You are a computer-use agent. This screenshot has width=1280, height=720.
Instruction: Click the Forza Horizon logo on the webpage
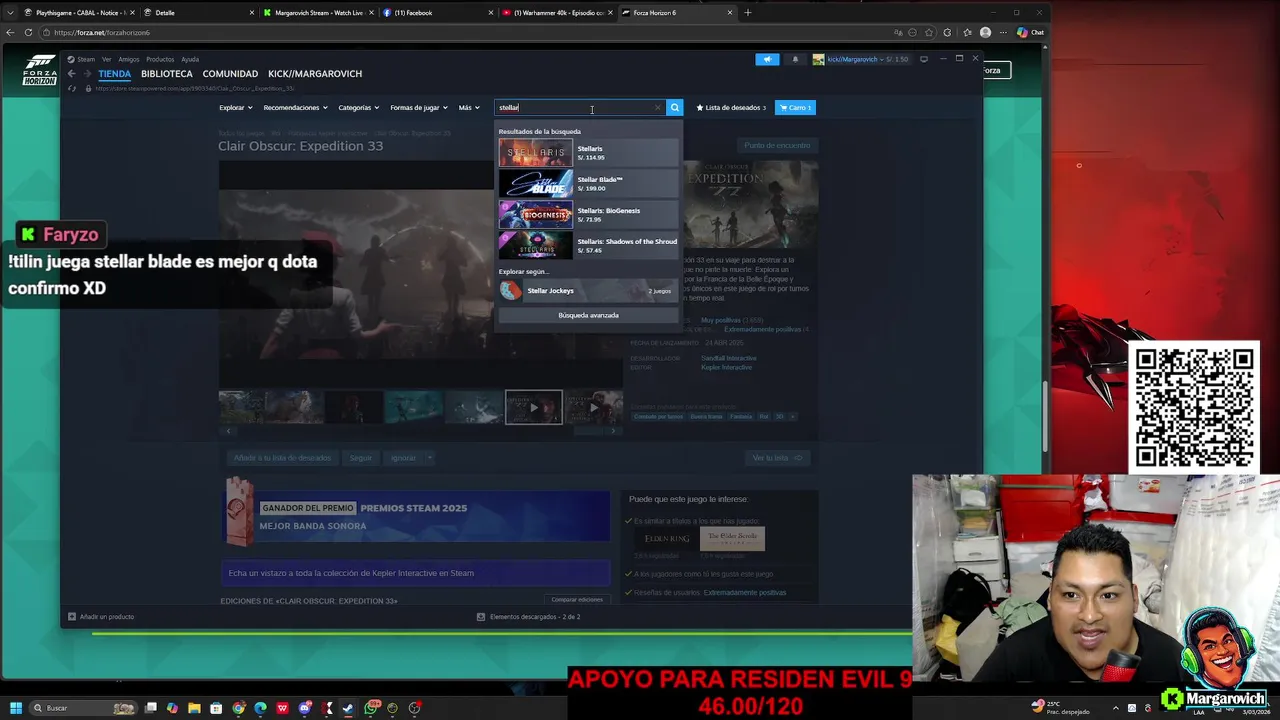pos(40,70)
